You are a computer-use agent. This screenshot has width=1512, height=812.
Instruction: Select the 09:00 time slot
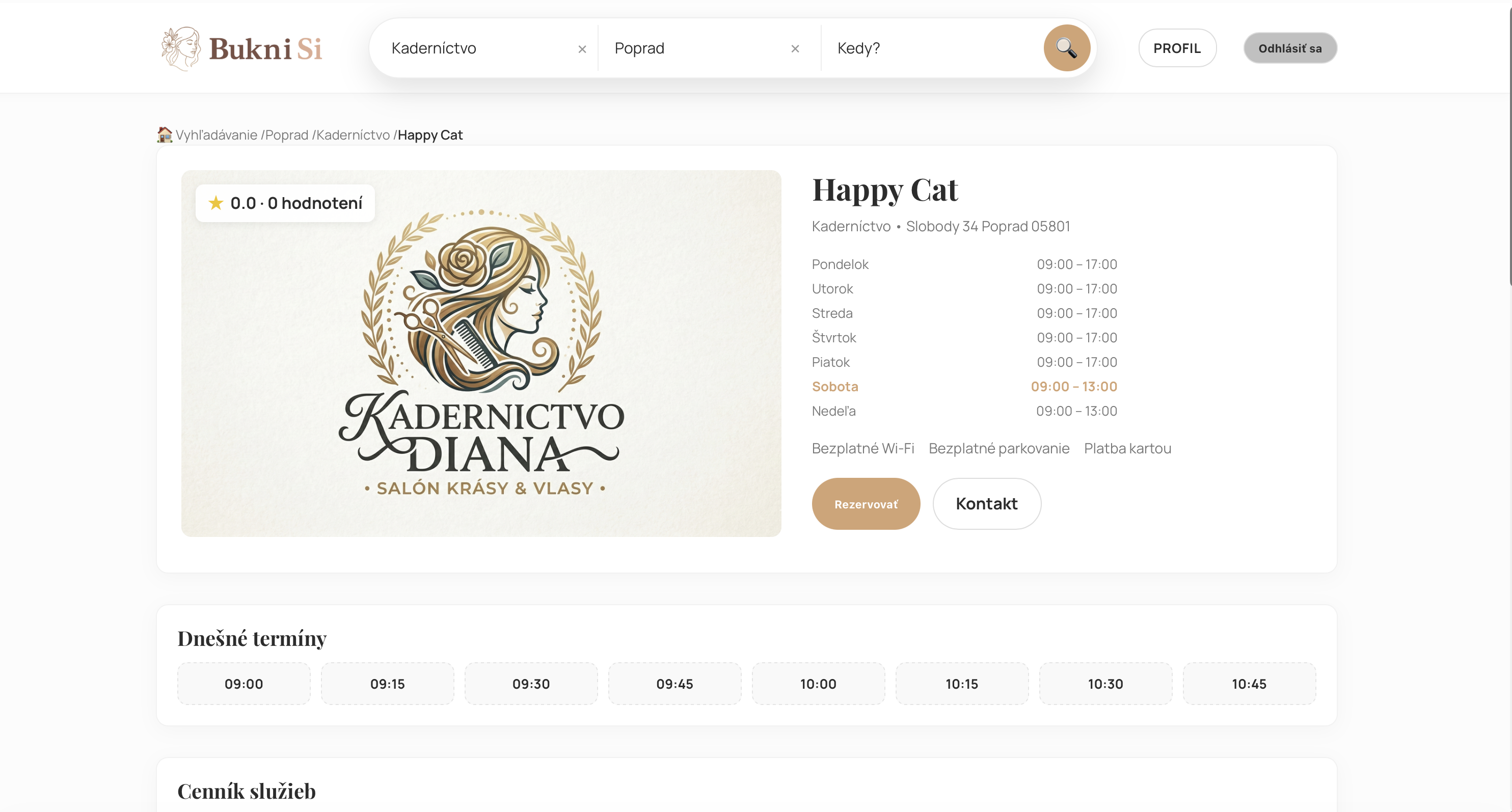(244, 684)
